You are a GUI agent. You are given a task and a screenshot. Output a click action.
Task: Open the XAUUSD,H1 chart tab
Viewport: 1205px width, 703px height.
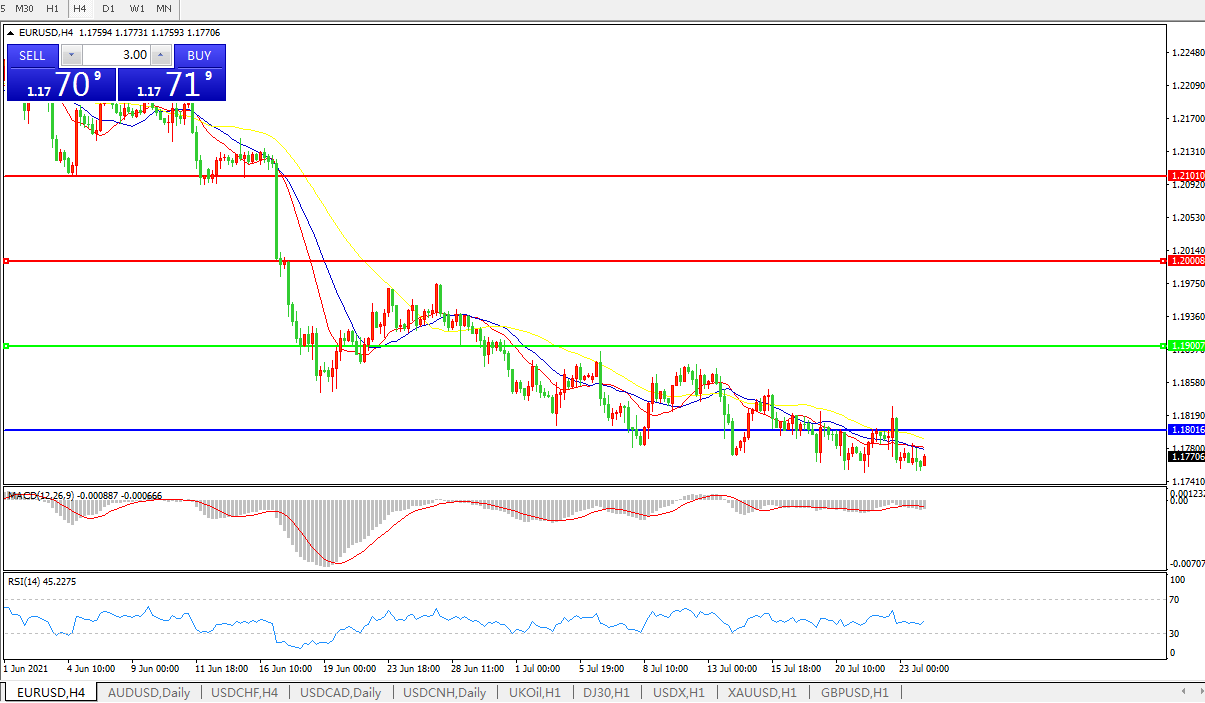tap(762, 693)
